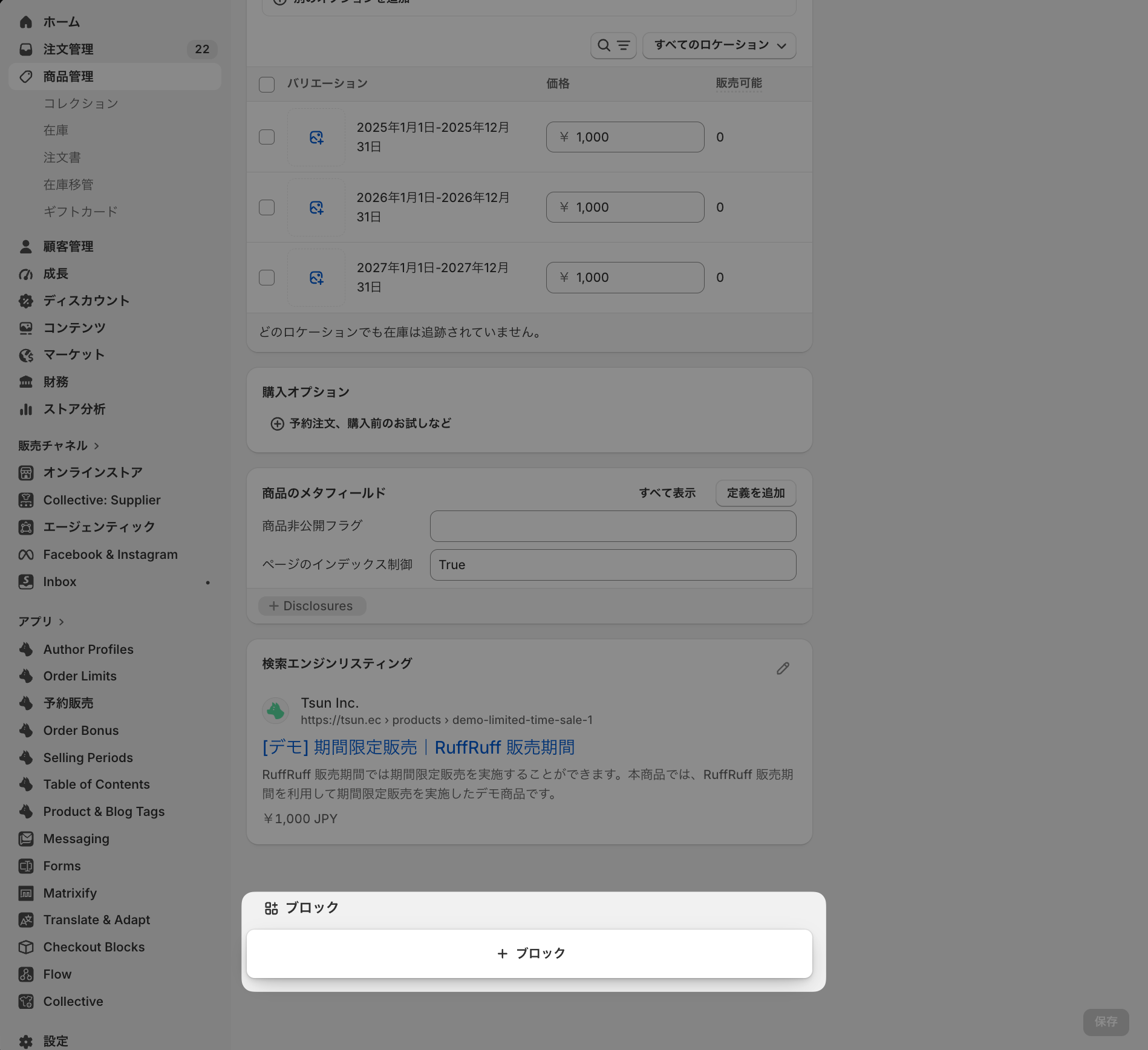Open the すべてのロケーション location dropdown

click(x=719, y=45)
